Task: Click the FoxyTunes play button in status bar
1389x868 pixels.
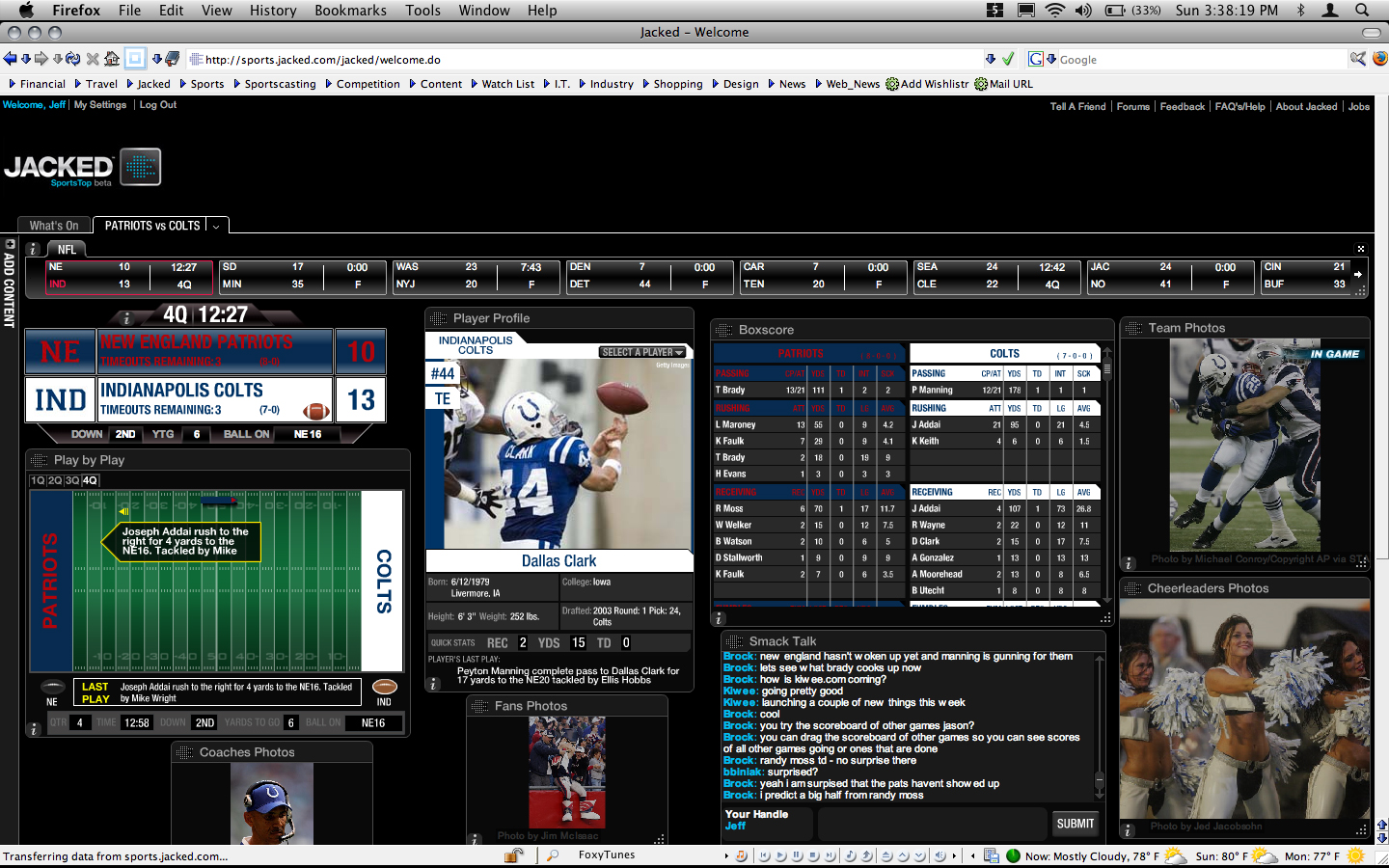Action: 780,855
